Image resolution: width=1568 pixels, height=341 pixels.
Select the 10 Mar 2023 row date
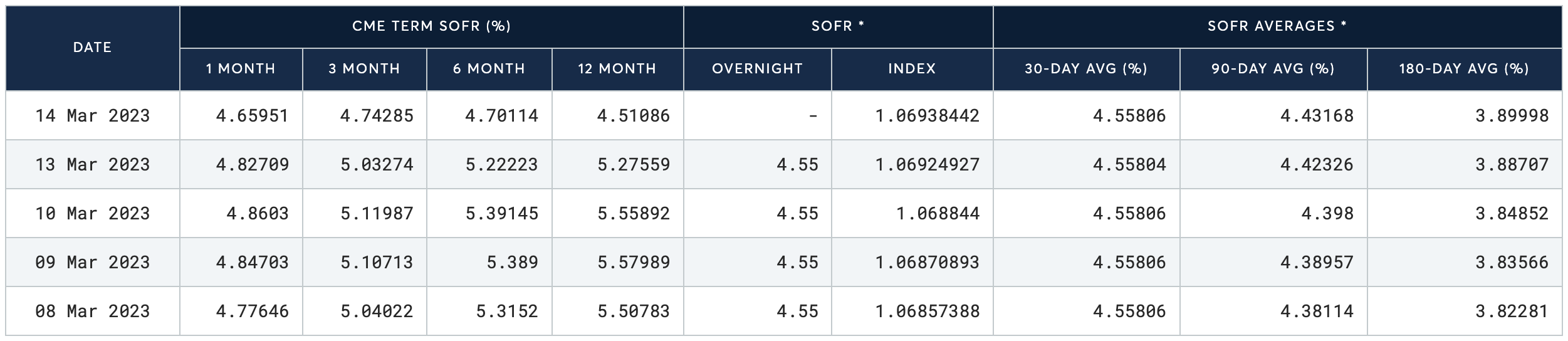(92, 214)
